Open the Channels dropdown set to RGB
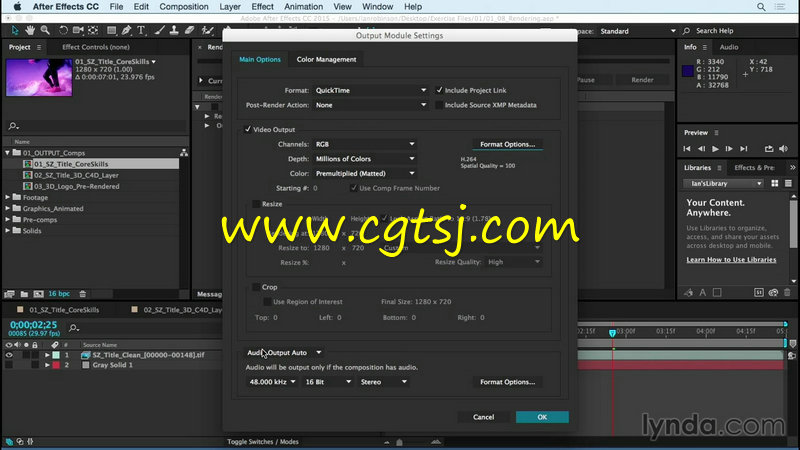The image size is (800, 450). click(364, 144)
